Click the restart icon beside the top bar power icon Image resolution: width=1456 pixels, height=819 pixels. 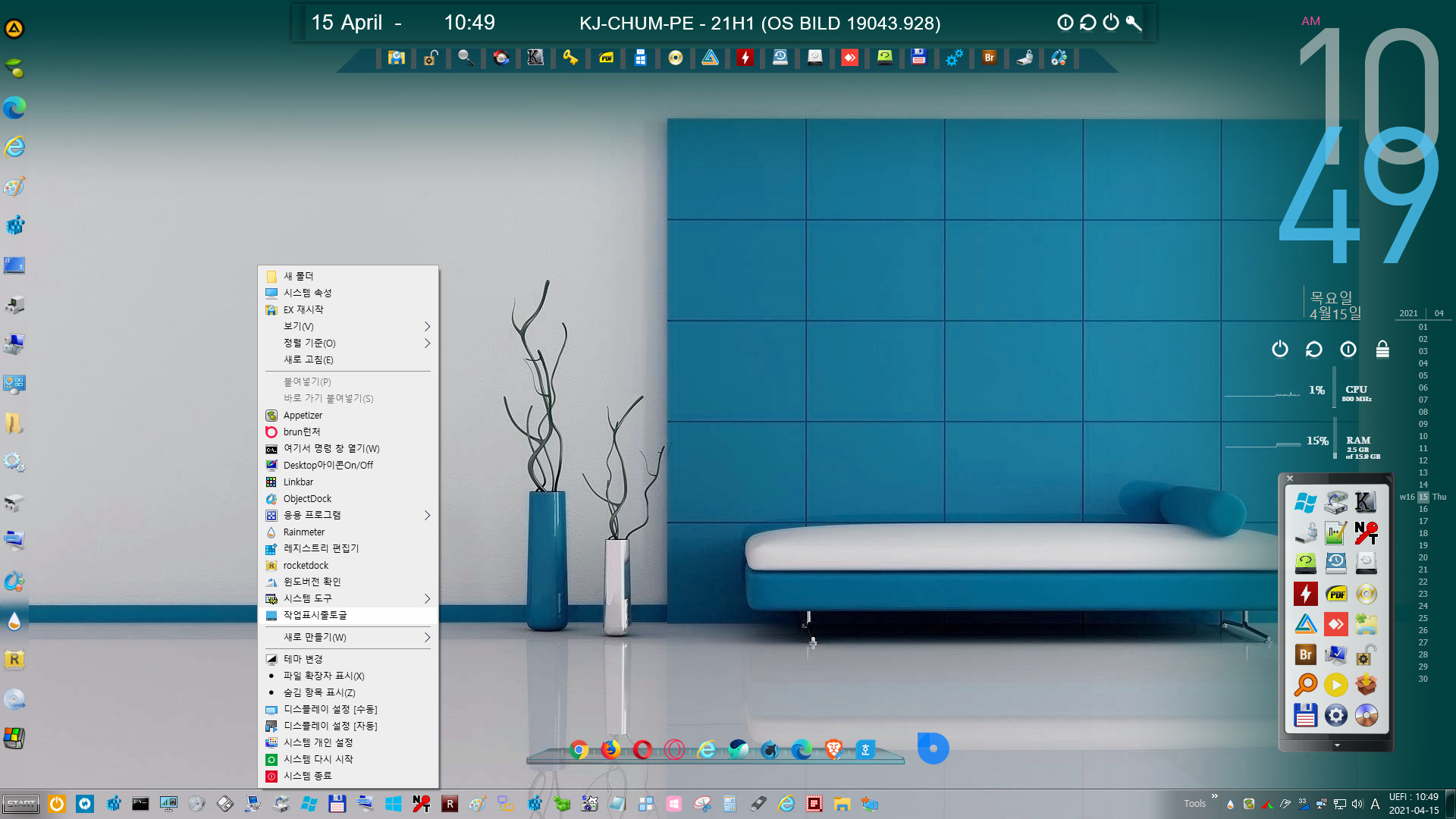(x=1088, y=23)
